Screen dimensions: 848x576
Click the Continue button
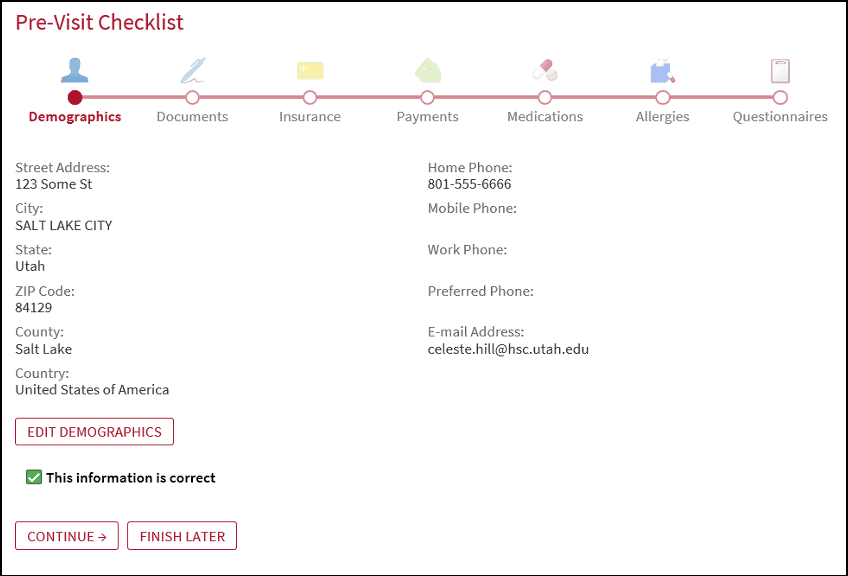(67, 536)
